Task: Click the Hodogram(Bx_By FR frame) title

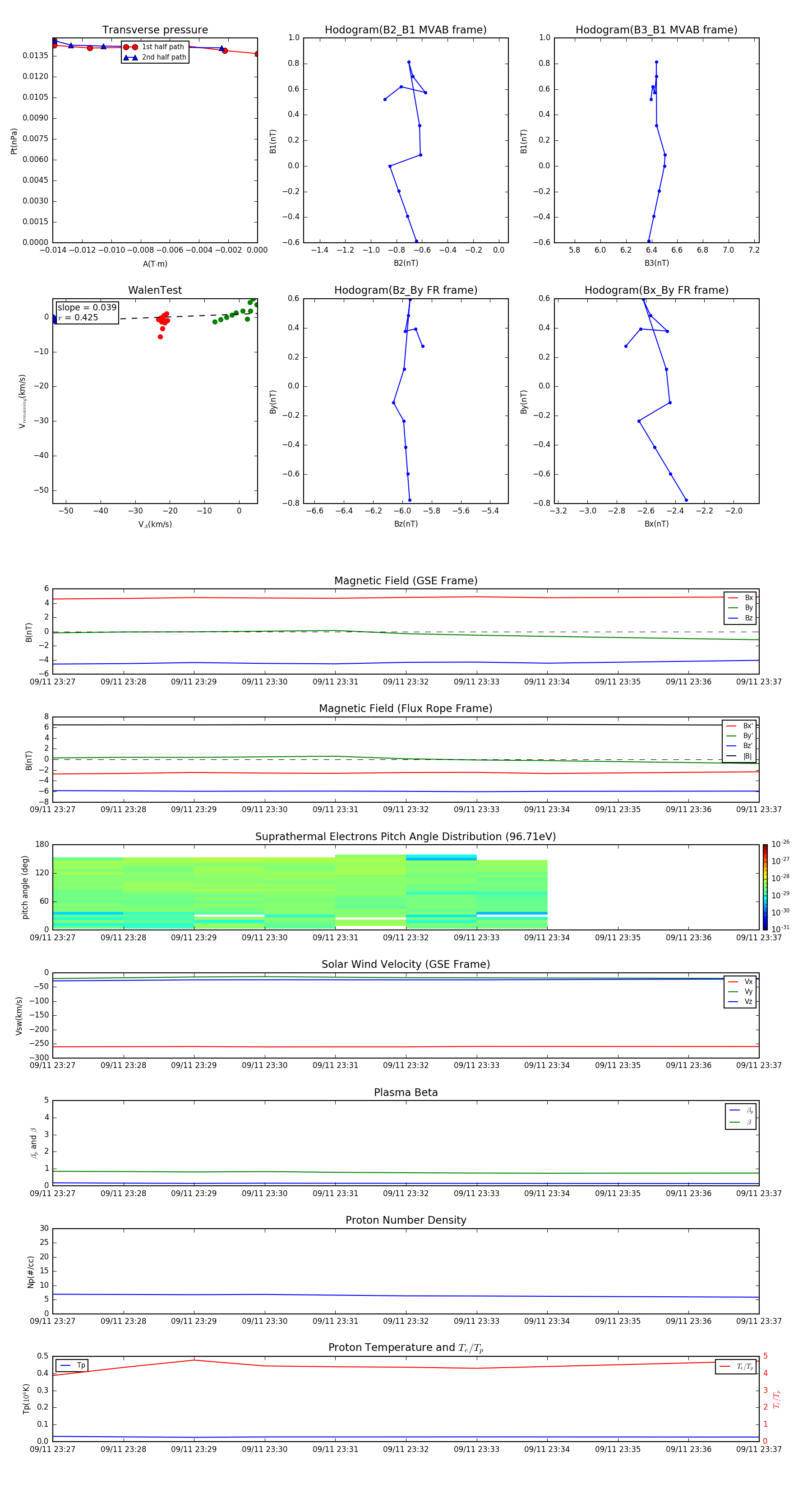Action: pos(656,290)
